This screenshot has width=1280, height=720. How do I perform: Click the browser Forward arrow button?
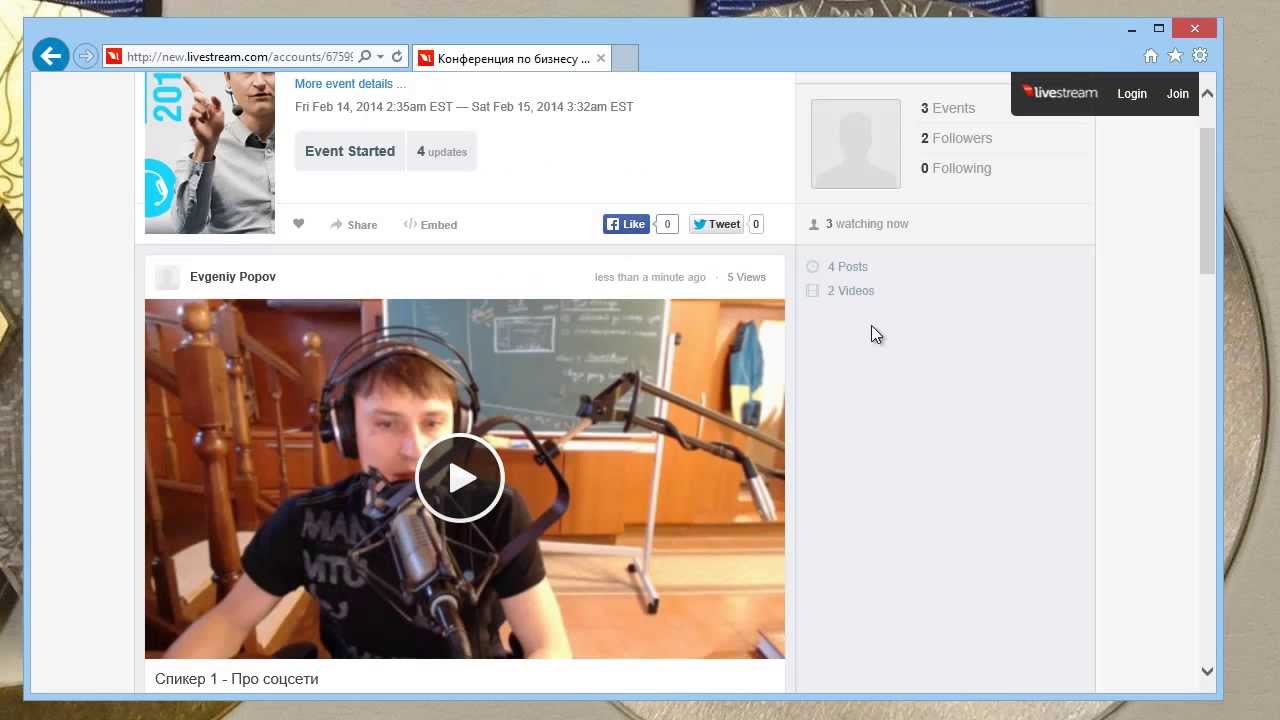(86, 57)
